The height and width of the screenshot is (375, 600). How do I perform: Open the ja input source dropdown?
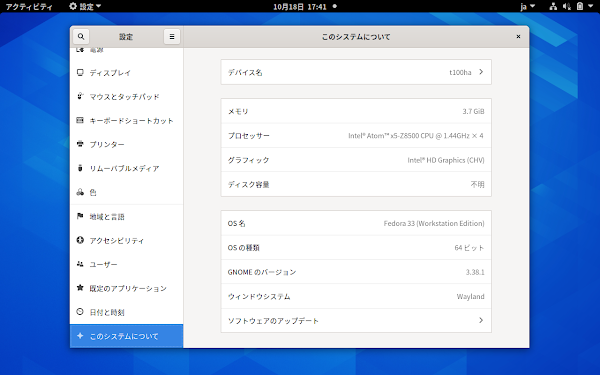pyautogui.click(x=527, y=7)
